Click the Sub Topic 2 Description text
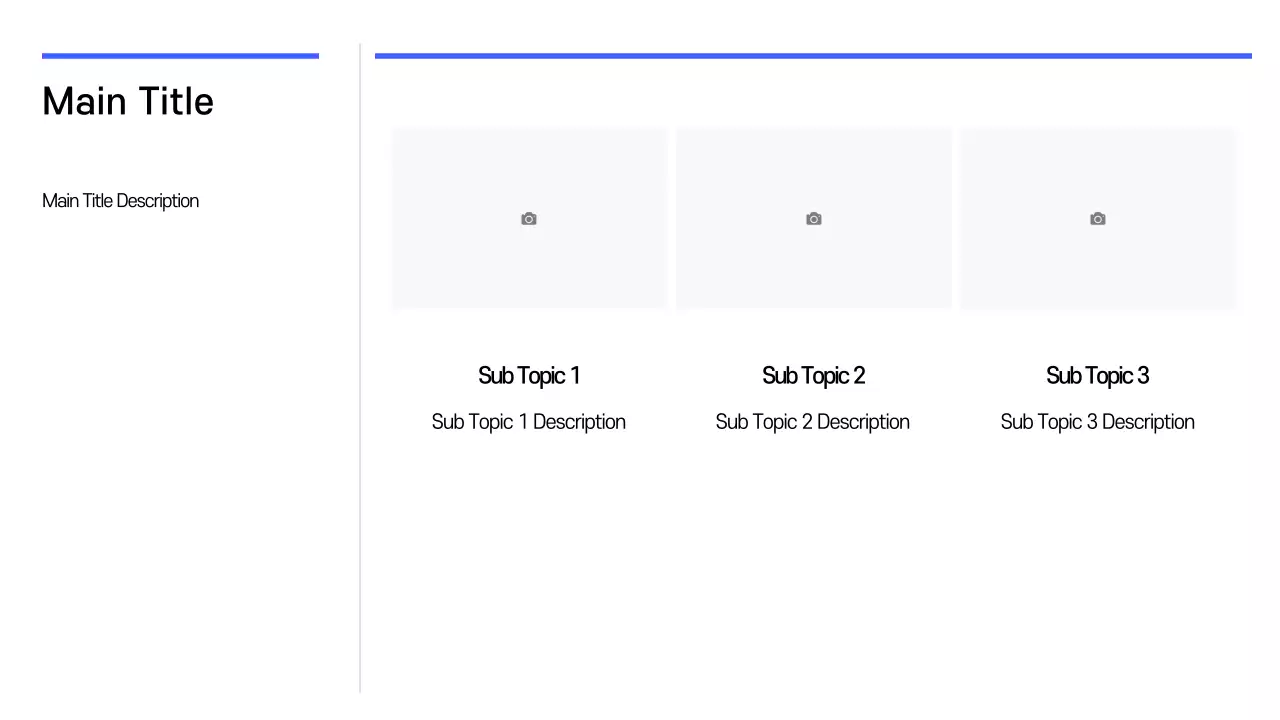Image resolution: width=1280 pixels, height=720 pixels. [812, 422]
